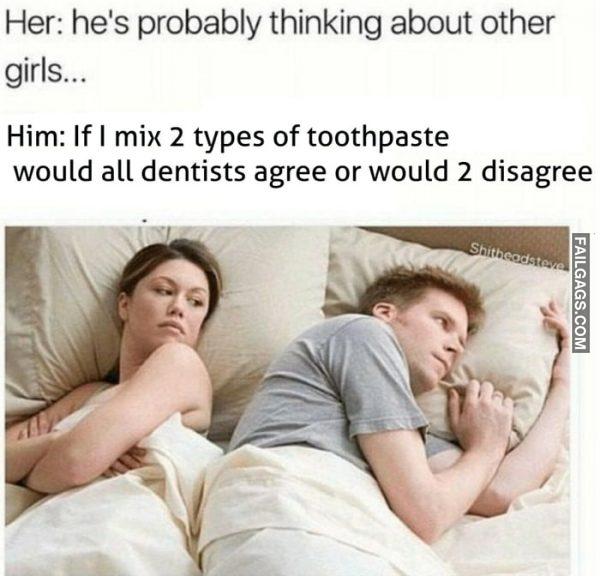Click the word "Her:" in the caption
This screenshot has height=576, width=600.
click(34, 24)
